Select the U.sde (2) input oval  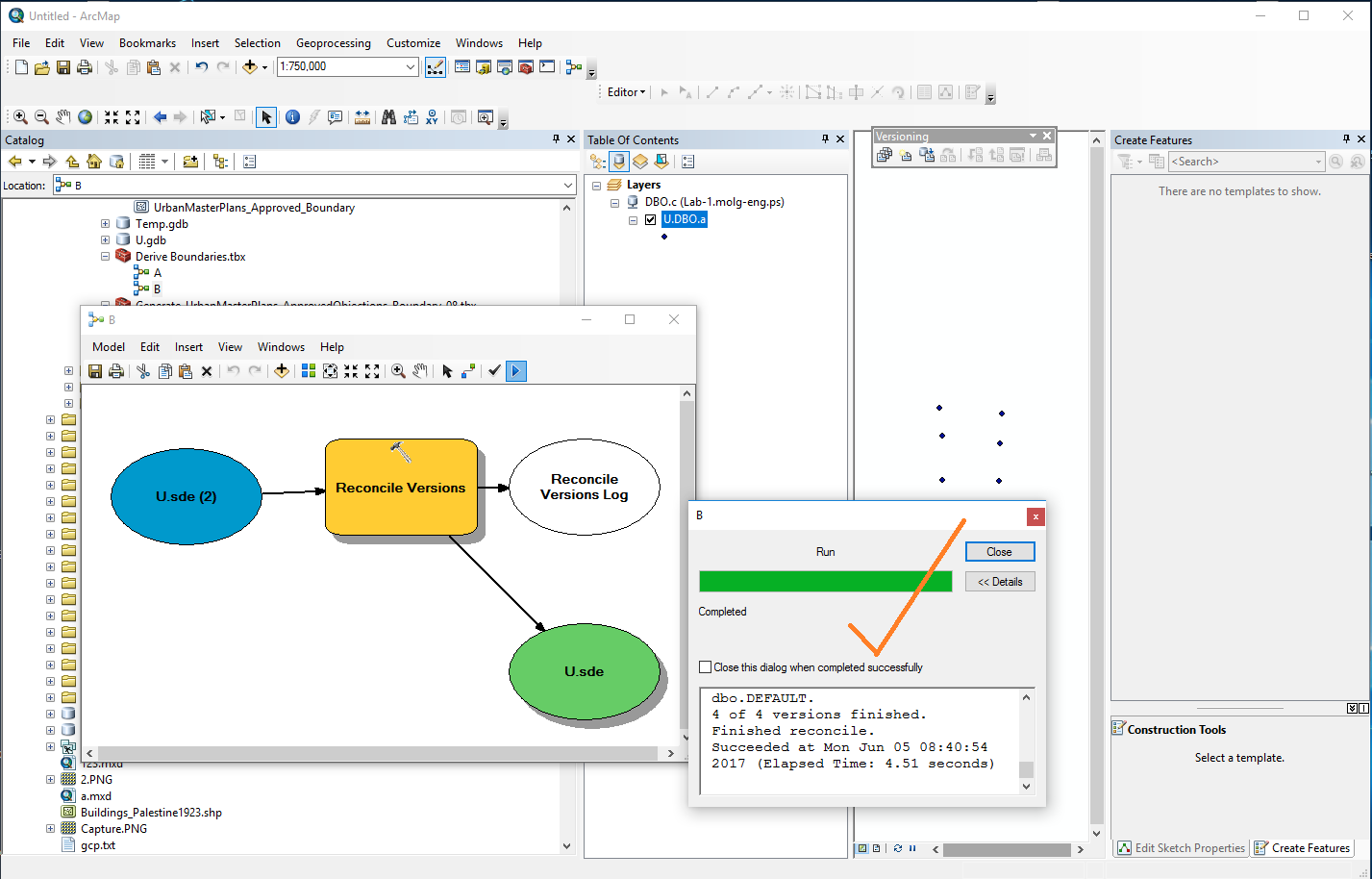[x=187, y=497]
